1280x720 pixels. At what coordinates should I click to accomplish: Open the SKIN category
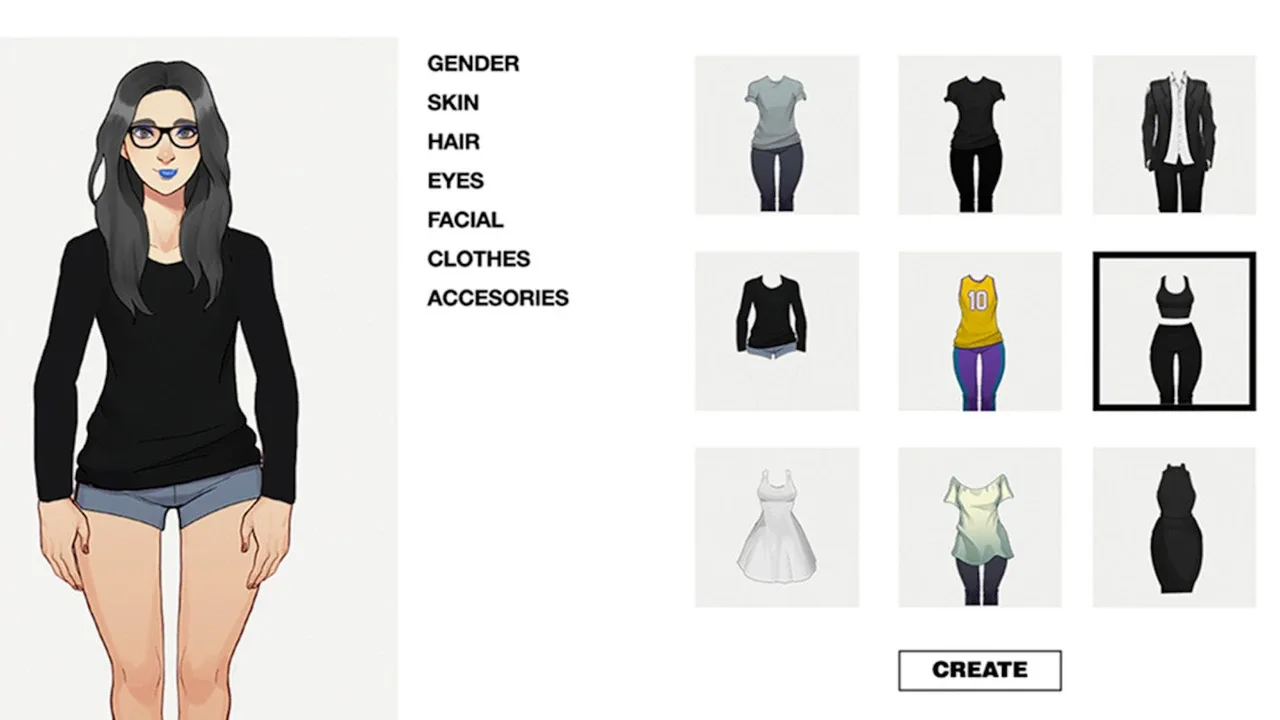click(453, 103)
